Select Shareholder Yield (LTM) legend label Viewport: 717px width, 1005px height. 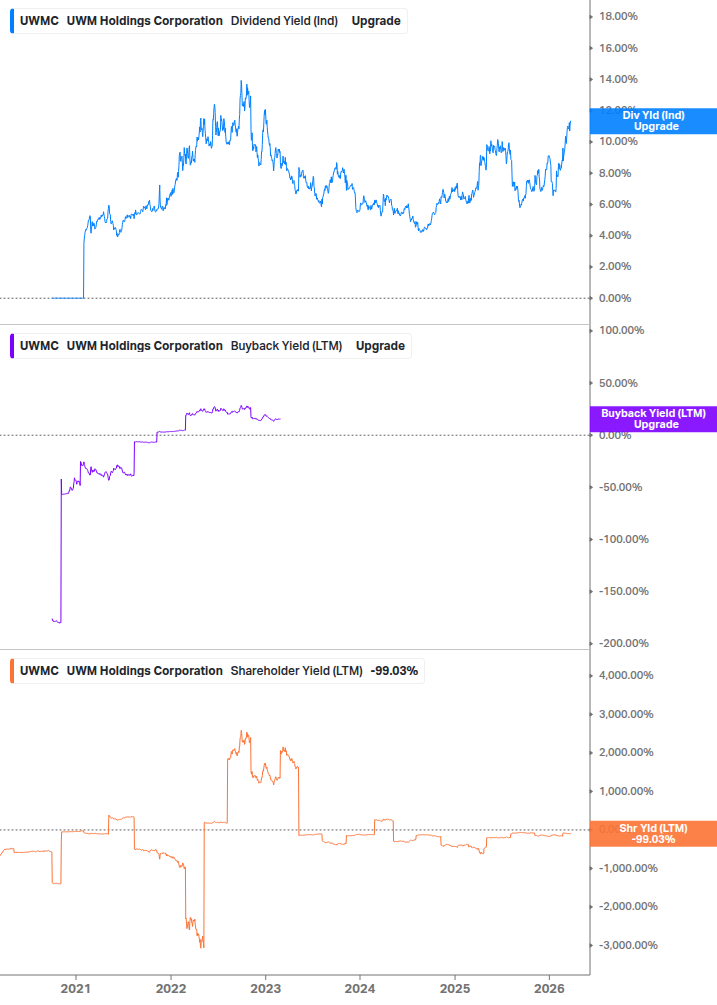click(x=297, y=670)
